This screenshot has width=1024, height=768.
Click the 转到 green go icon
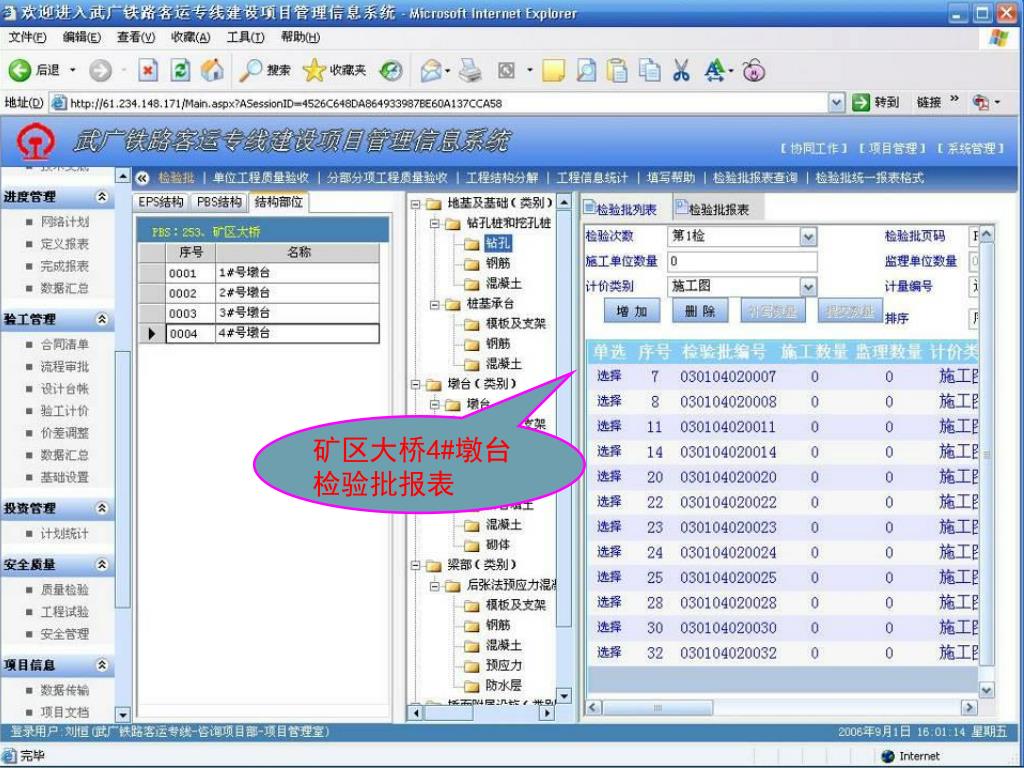(x=861, y=103)
